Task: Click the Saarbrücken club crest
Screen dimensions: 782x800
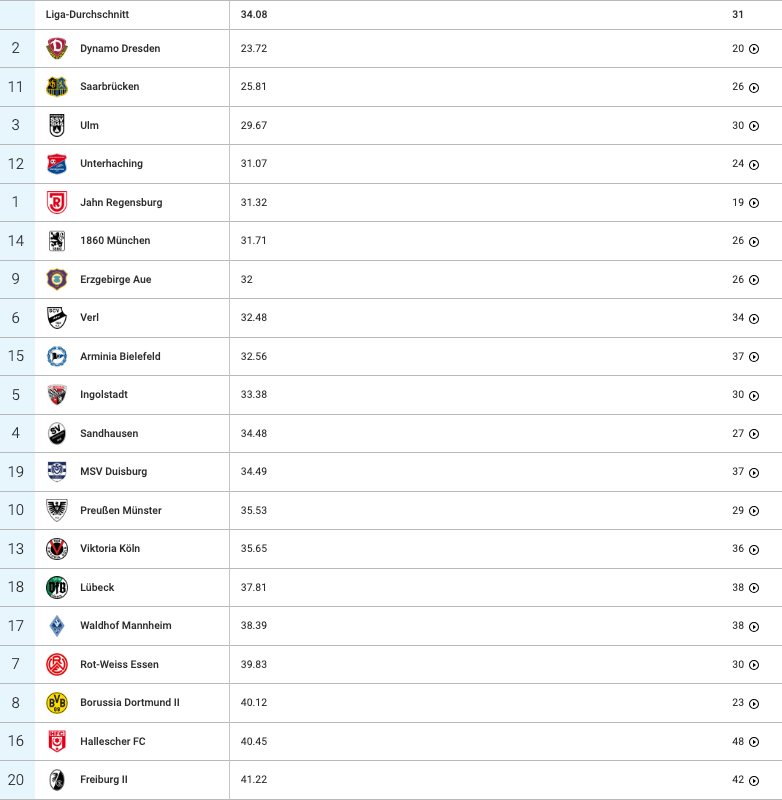Action: [57, 87]
